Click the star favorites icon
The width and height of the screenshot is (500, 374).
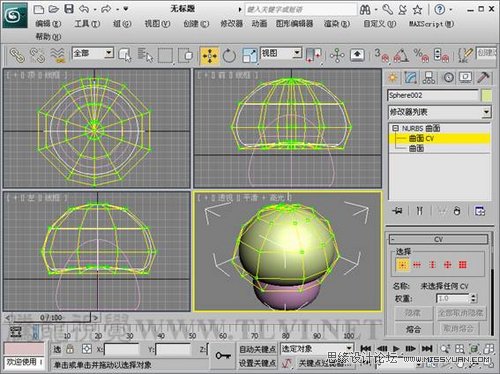tap(417, 10)
